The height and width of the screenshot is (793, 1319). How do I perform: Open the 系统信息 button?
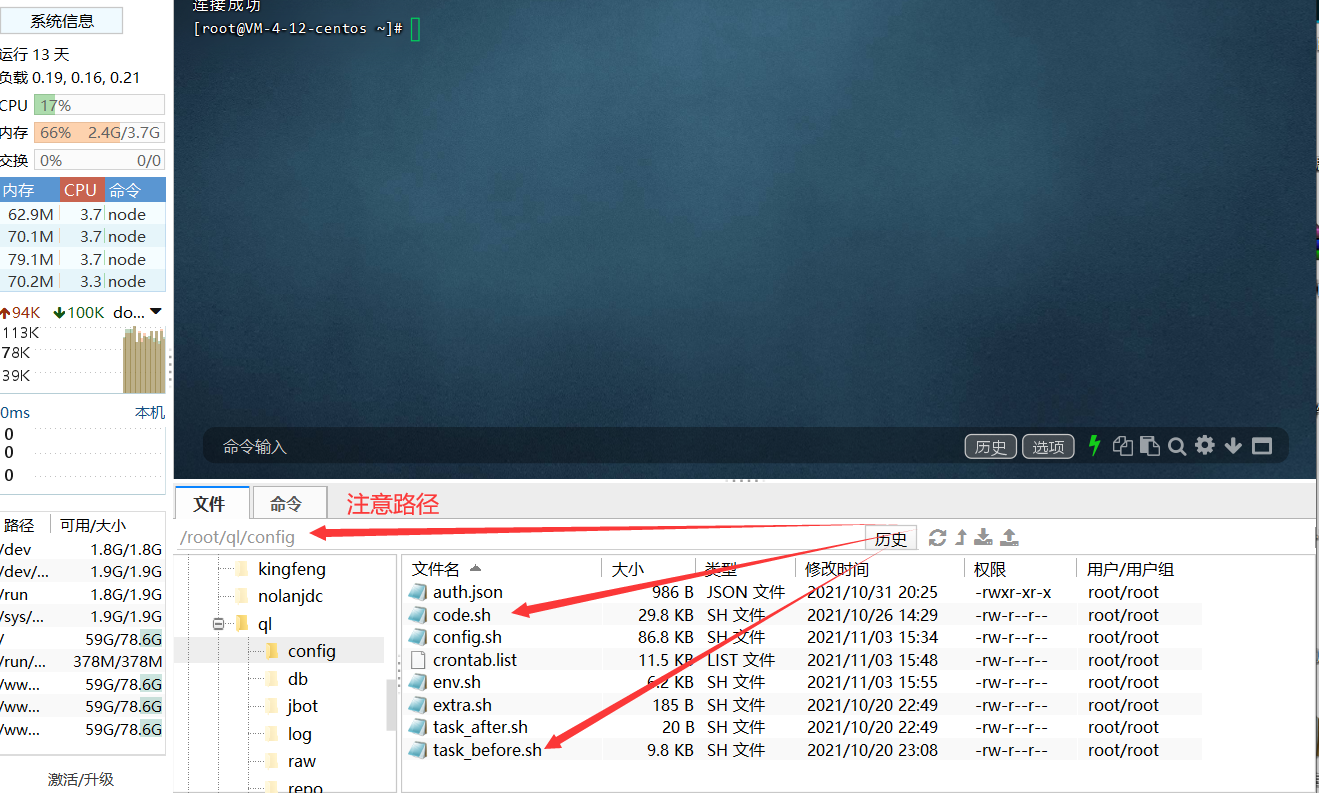pos(62,21)
